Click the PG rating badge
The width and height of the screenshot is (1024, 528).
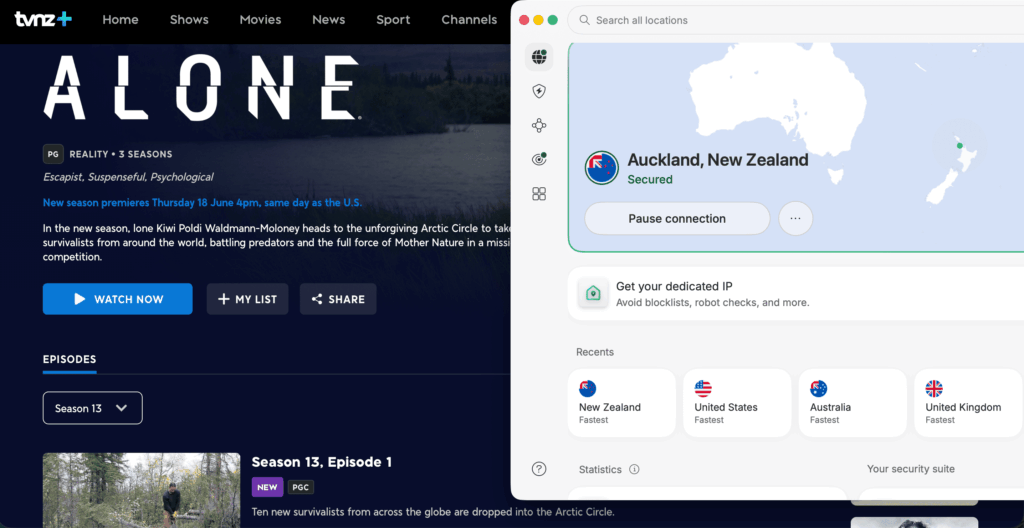coord(53,154)
